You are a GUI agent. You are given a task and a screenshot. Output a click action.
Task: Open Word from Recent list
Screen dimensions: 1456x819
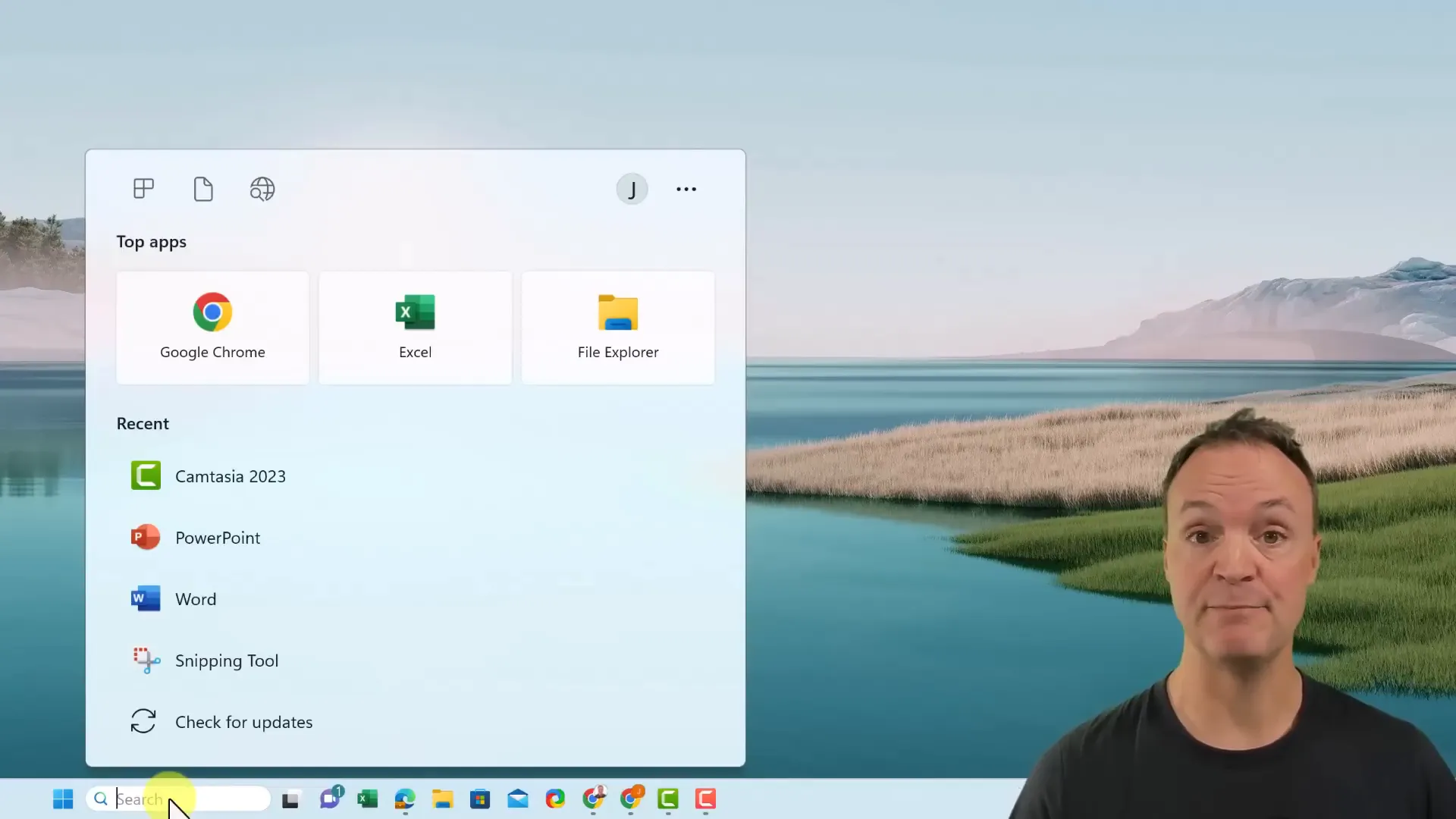416,599
